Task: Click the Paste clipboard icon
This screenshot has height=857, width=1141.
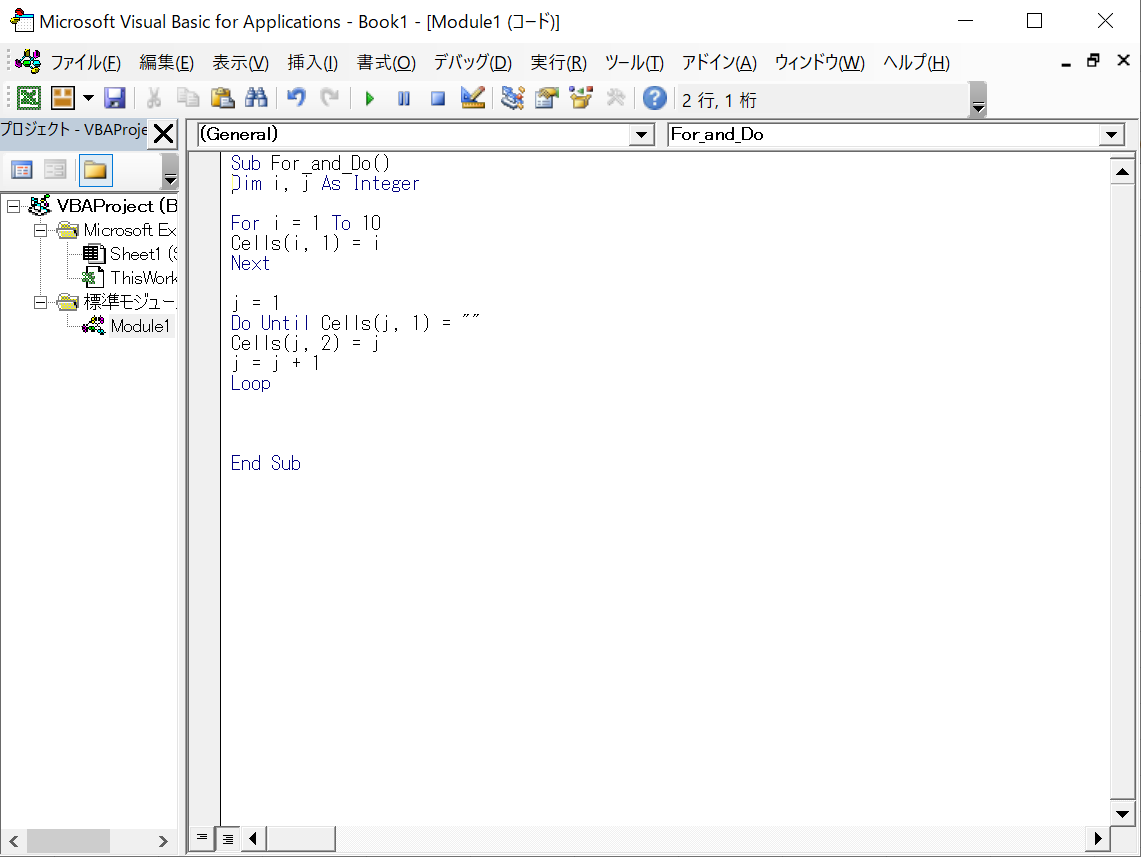Action: tap(222, 97)
